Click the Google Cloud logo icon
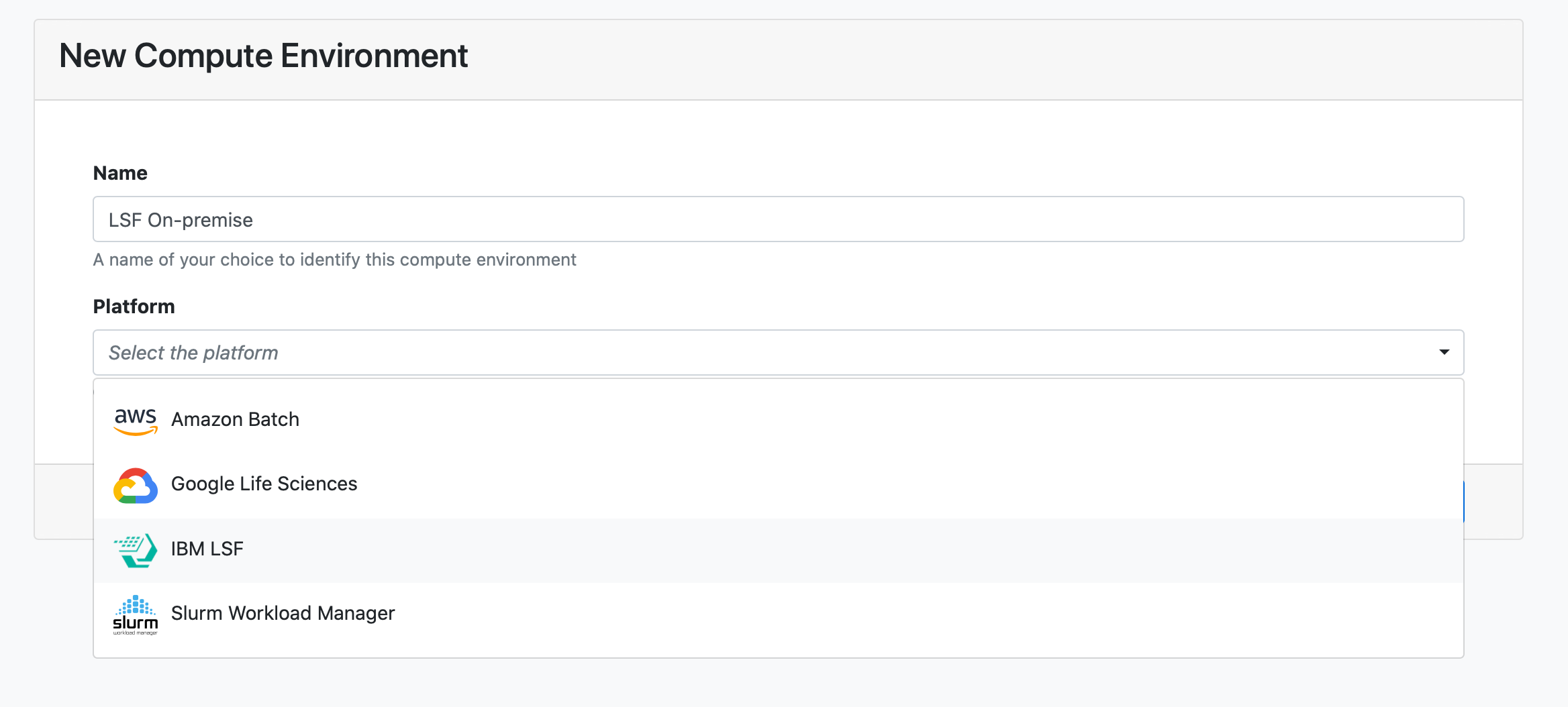Image resolution: width=1568 pixels, height=707 pixels. point(136,486)
